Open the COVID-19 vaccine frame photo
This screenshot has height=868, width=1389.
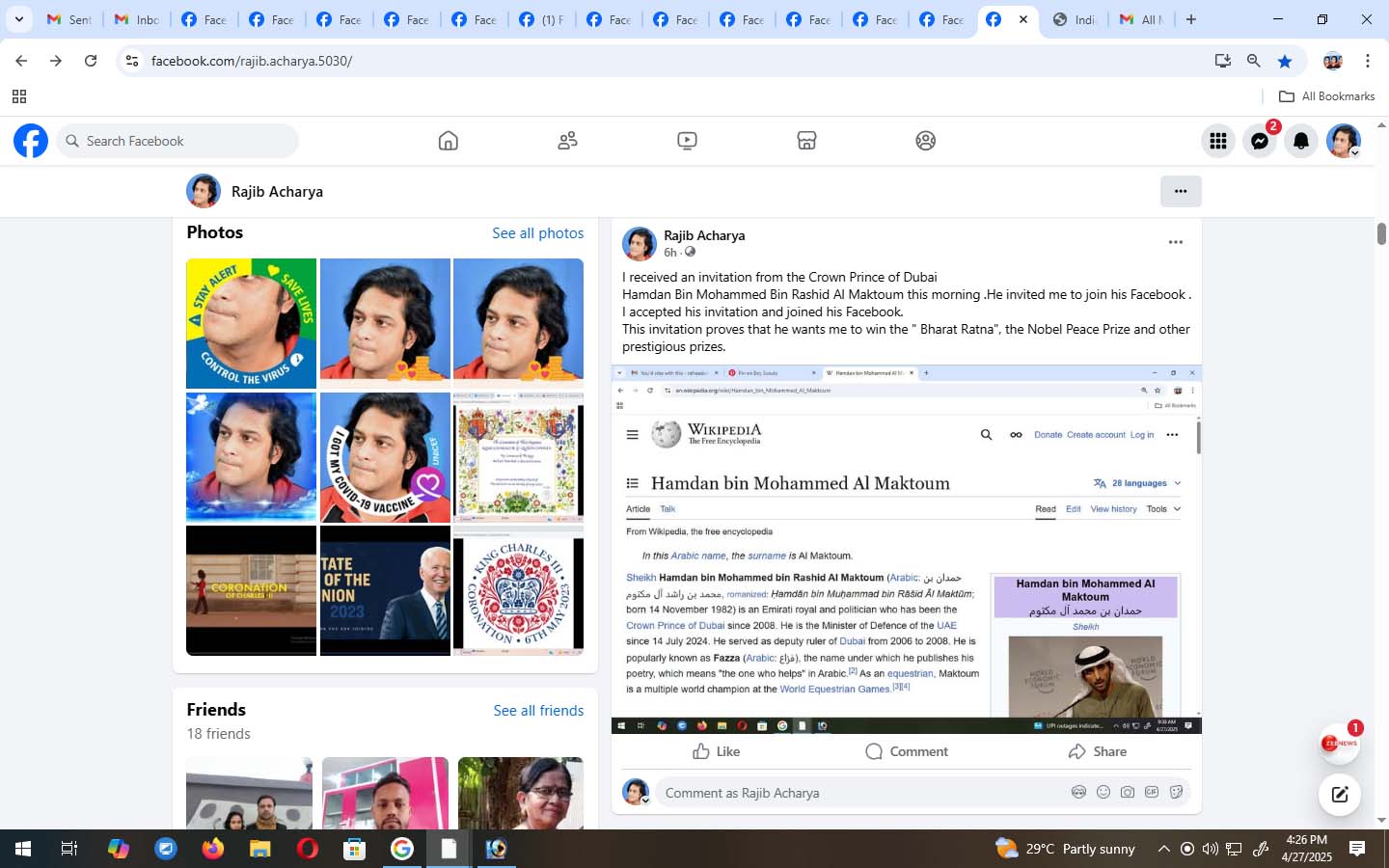[x=385, y=457]
